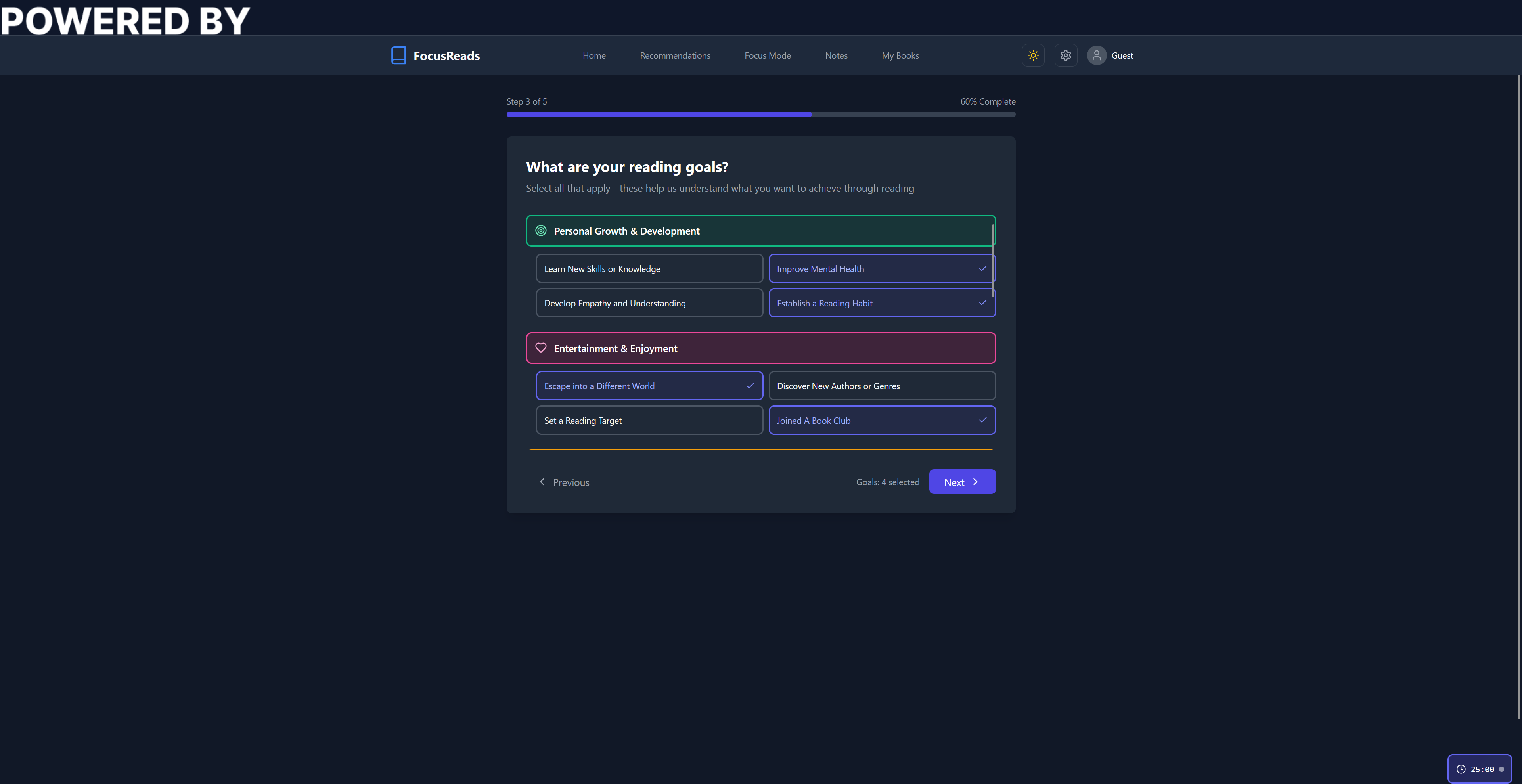1522x784 pixels.
Task: Toggle light mode with sun icon
Action: tap(1033, 55)
